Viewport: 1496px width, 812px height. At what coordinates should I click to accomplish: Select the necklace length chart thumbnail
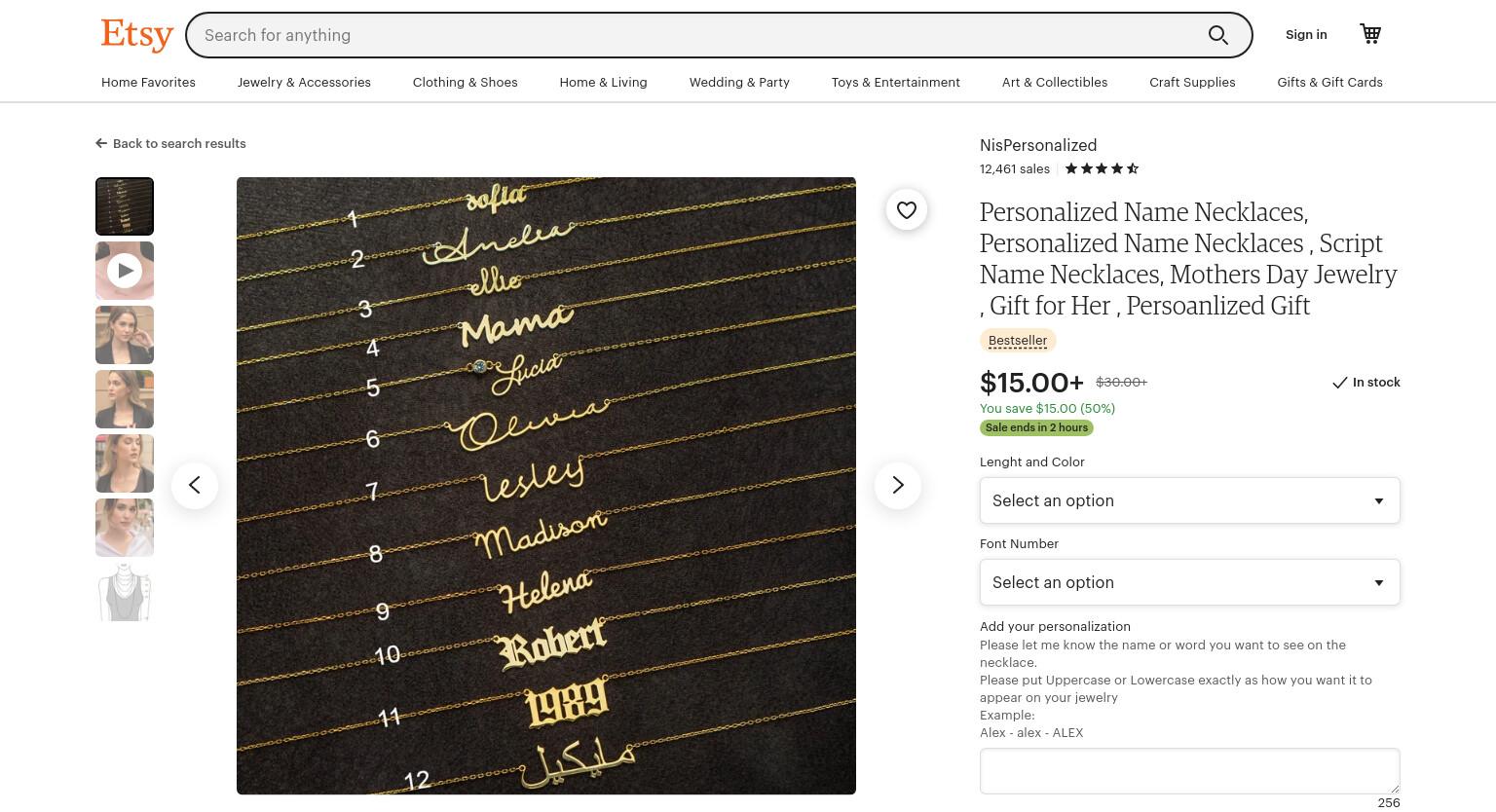click(x=125, y=592)
